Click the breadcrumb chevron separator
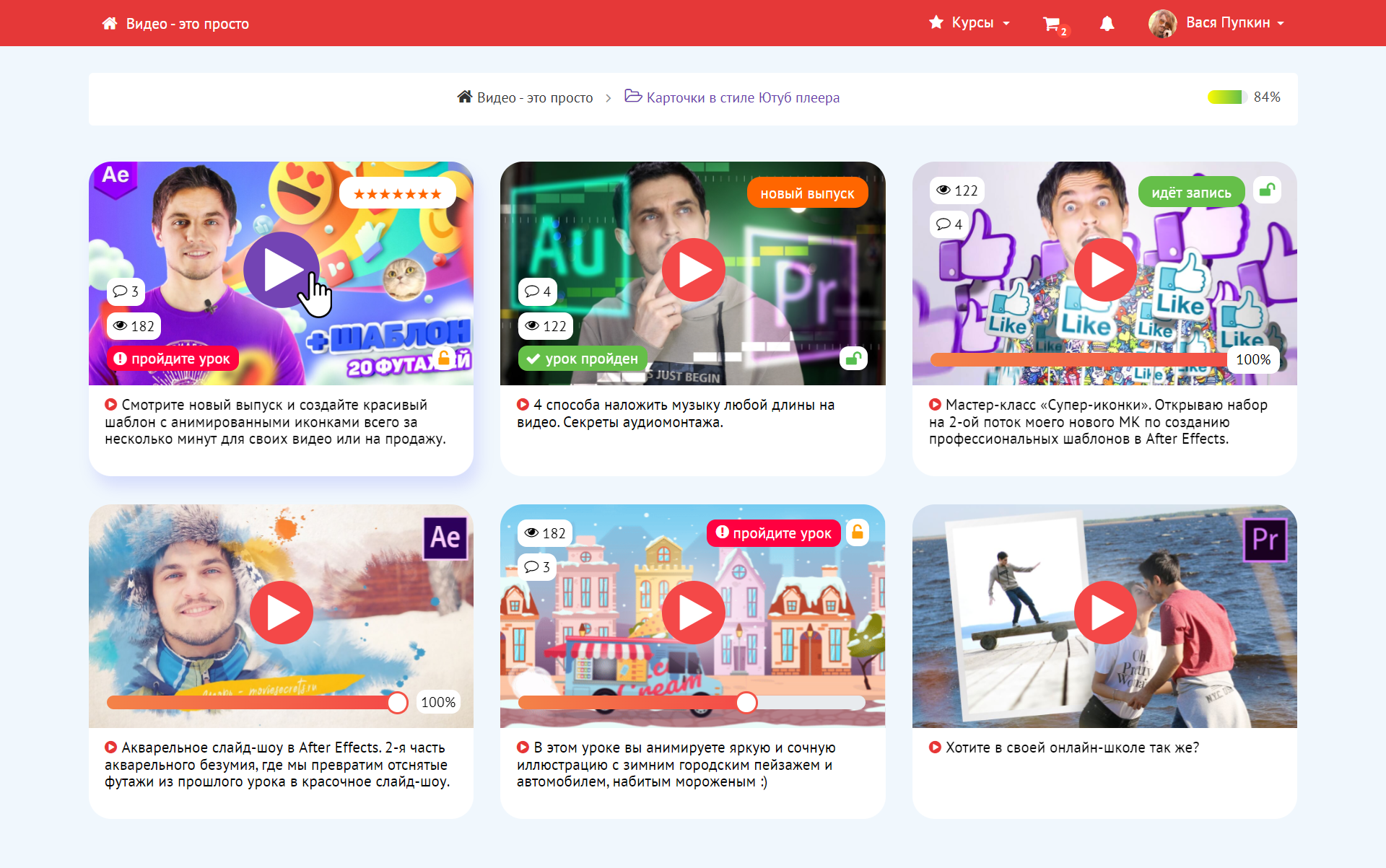Image resolution: width=1386 pixels, height=868 pixels. (609, 98)
